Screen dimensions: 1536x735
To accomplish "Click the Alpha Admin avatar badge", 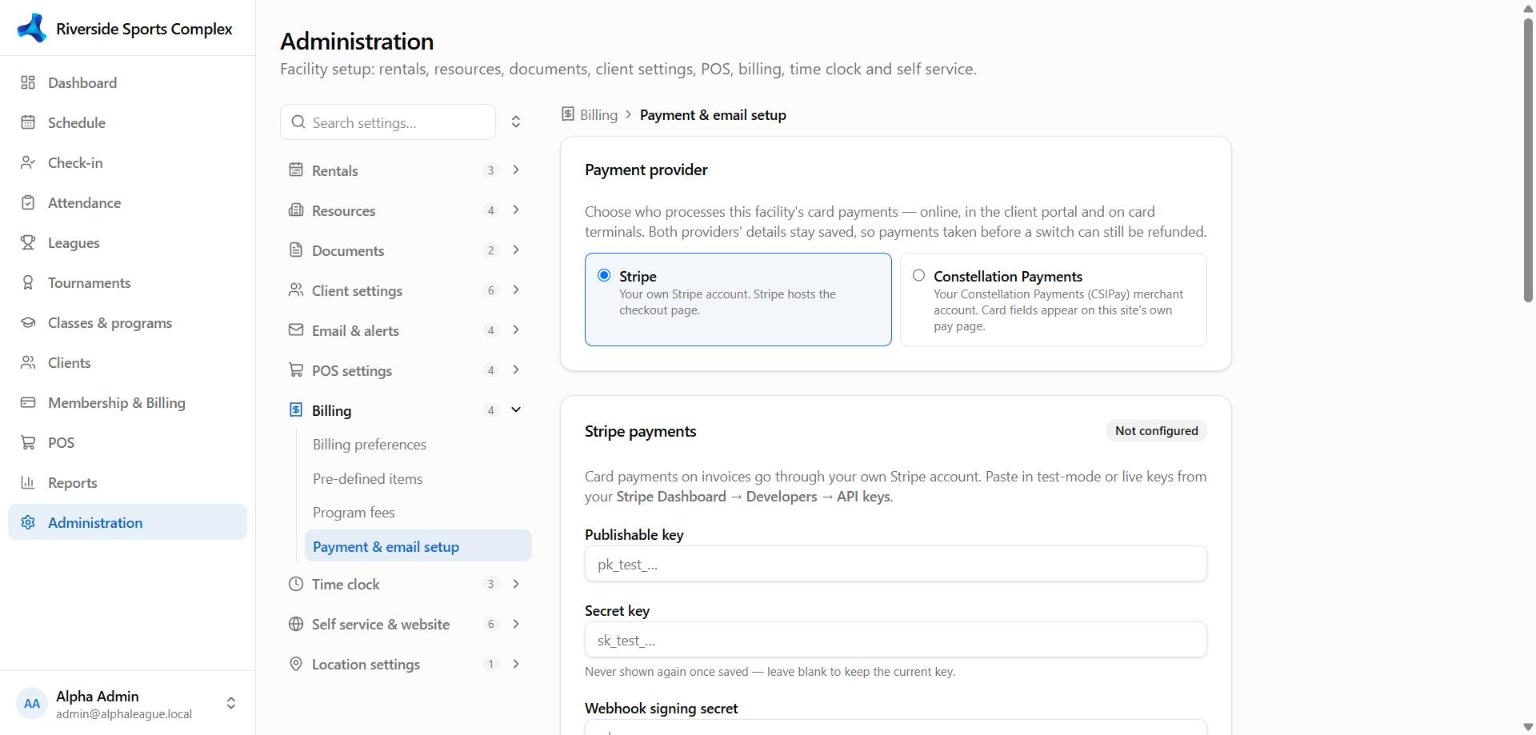I will pos(32,704).
